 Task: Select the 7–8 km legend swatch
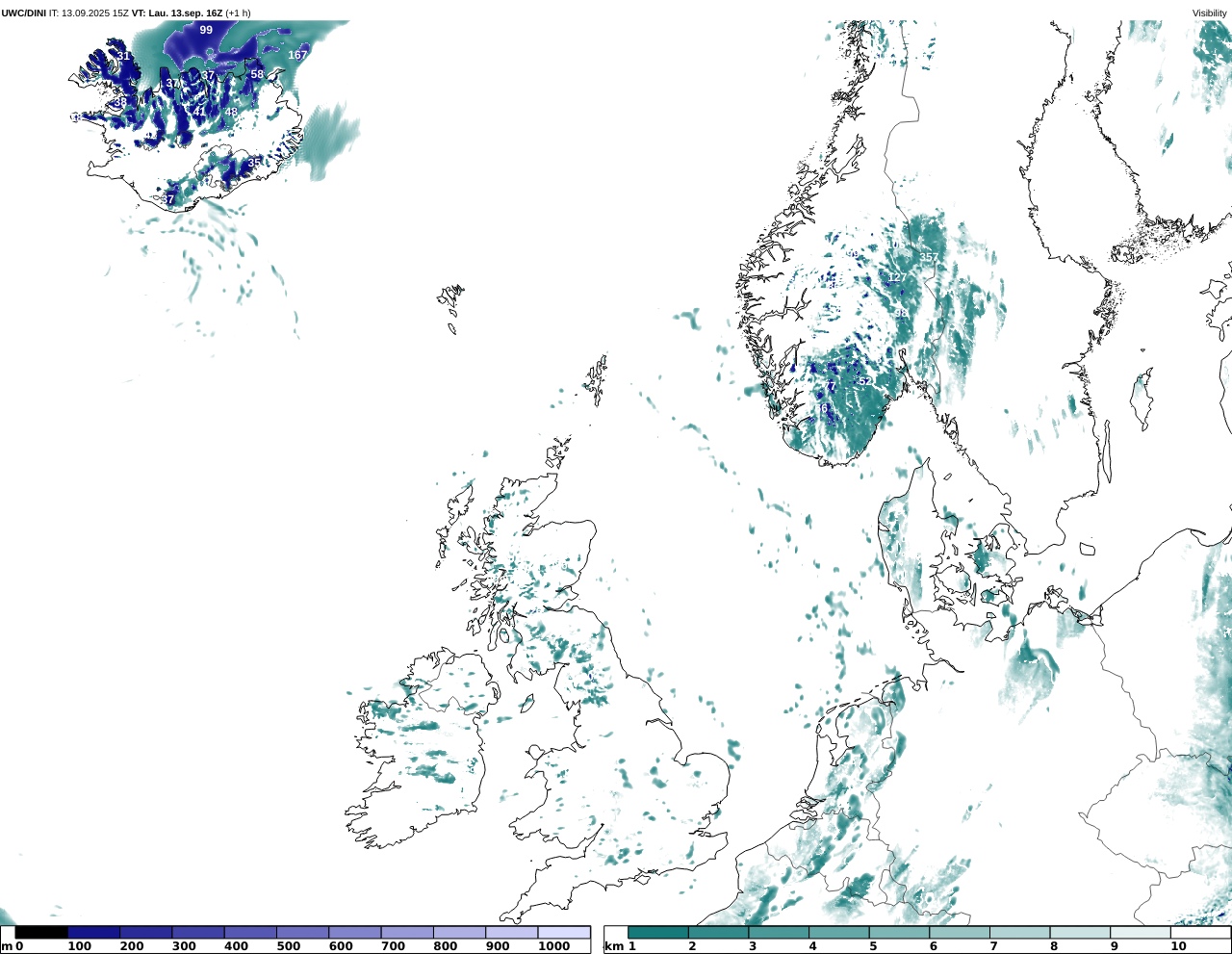coord(1019,932)
